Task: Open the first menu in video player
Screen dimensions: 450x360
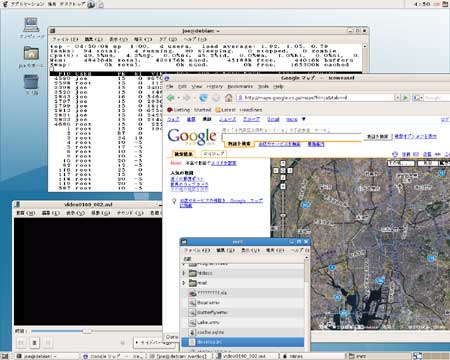Action: (x=25, y=213)
